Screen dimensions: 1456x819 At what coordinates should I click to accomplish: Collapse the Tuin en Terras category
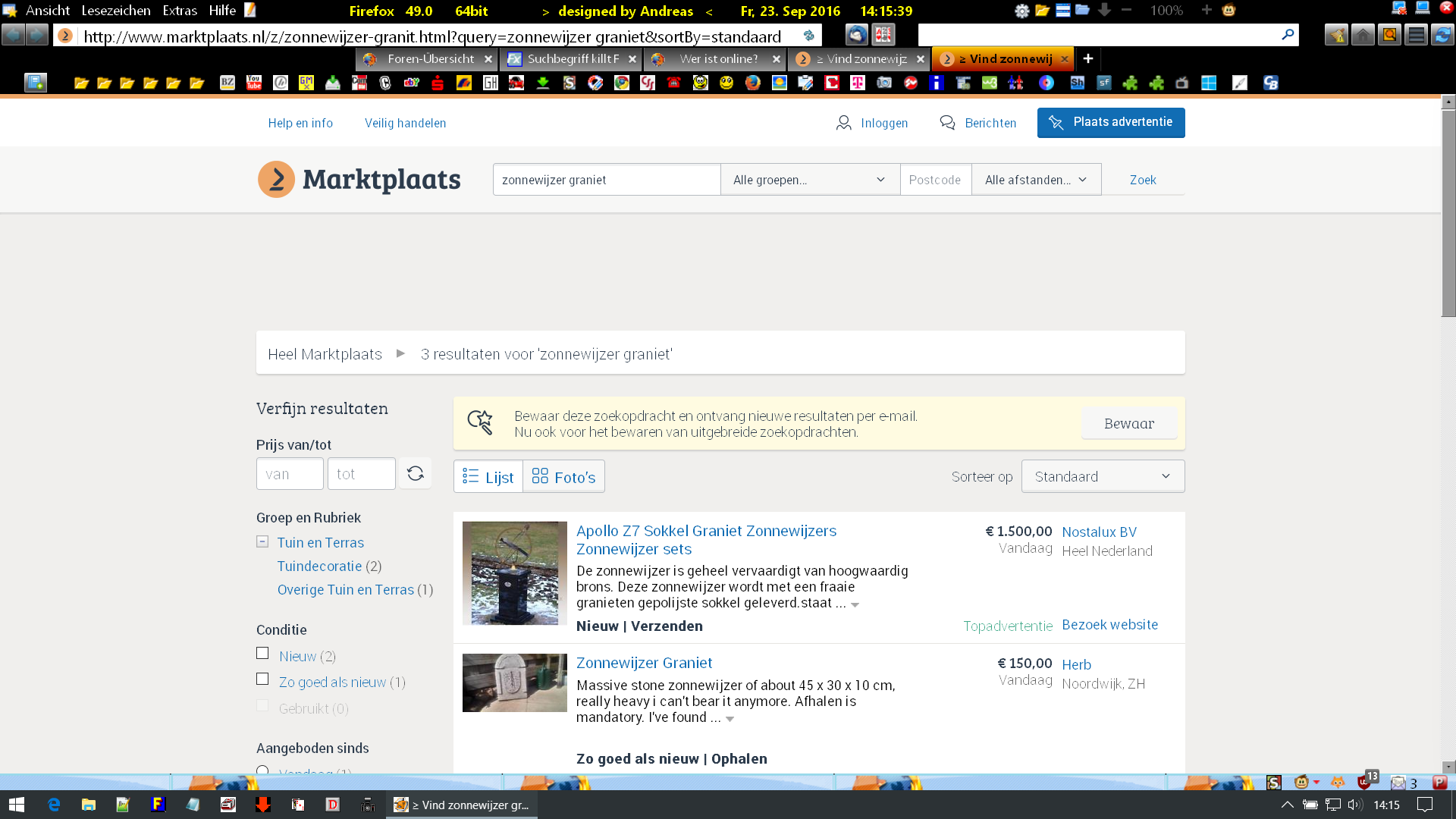coord(262,542)
